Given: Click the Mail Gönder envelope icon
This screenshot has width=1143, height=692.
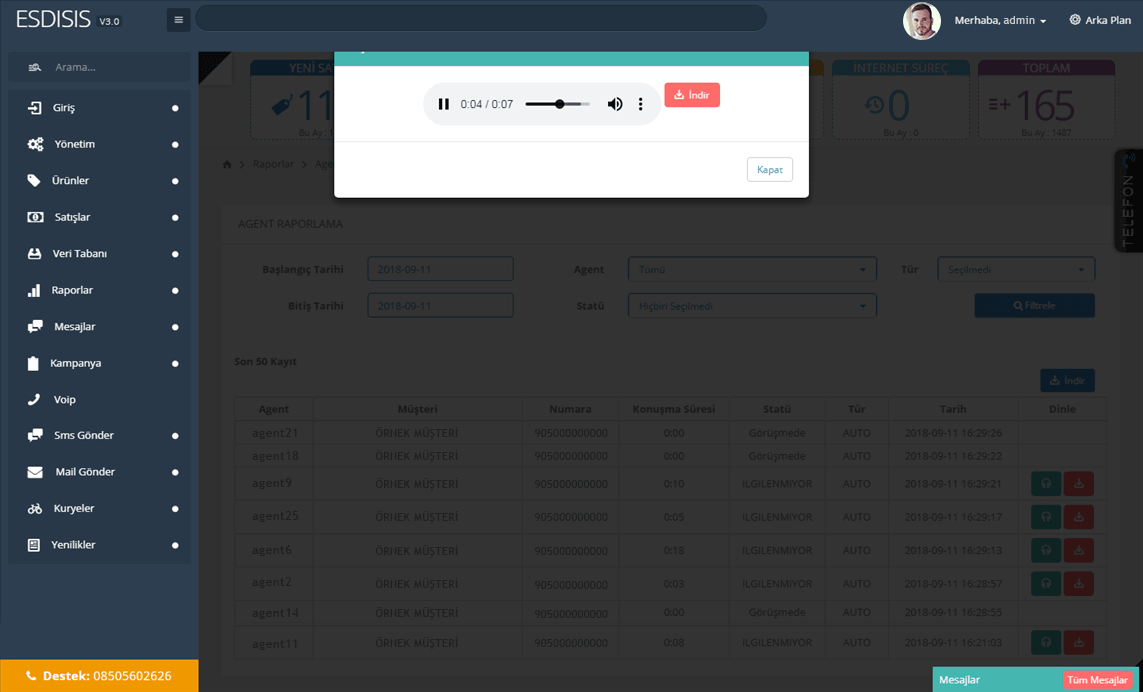Looking at the screenshot, I should coord(34,472).
